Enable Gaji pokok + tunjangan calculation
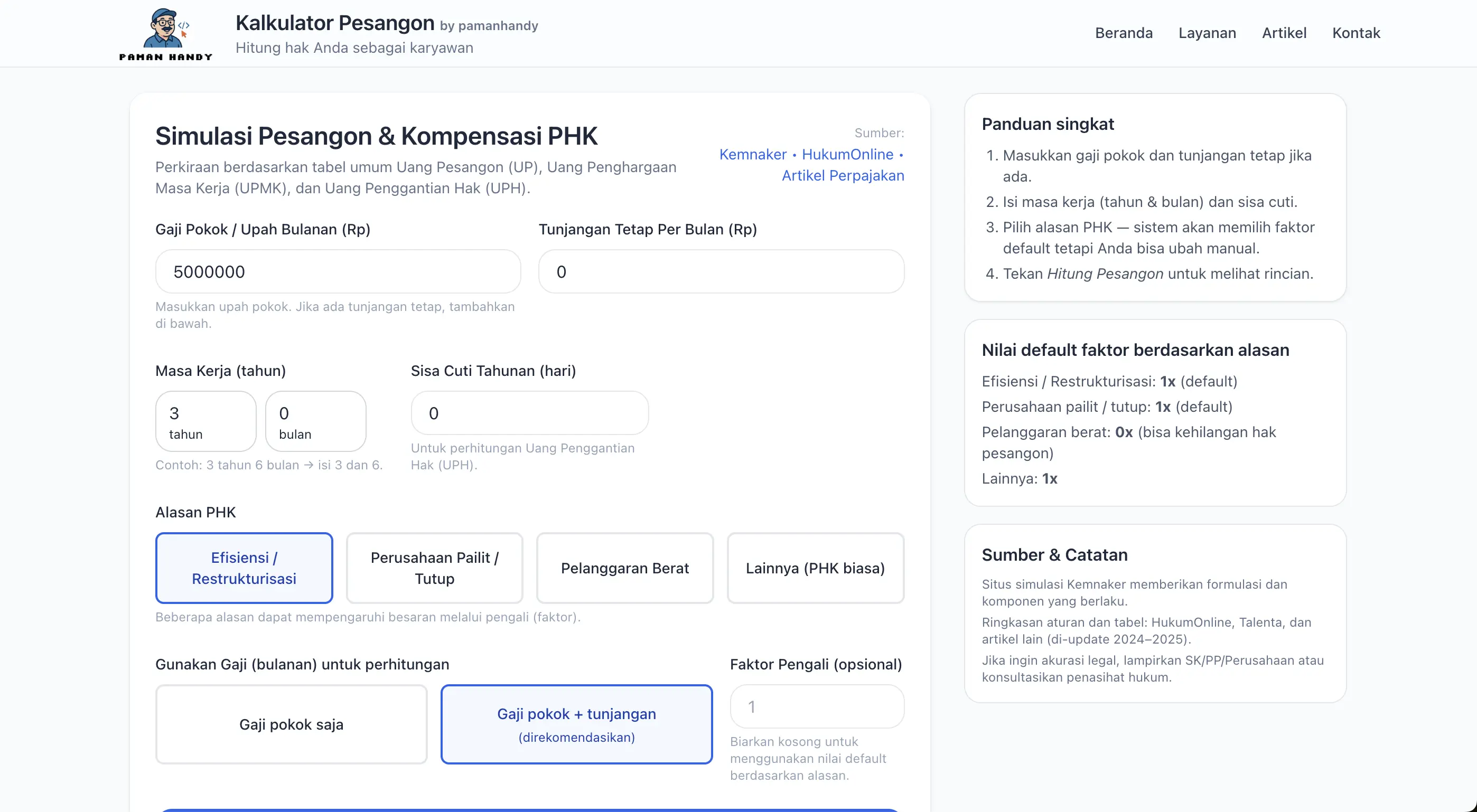 pos(576,724)
